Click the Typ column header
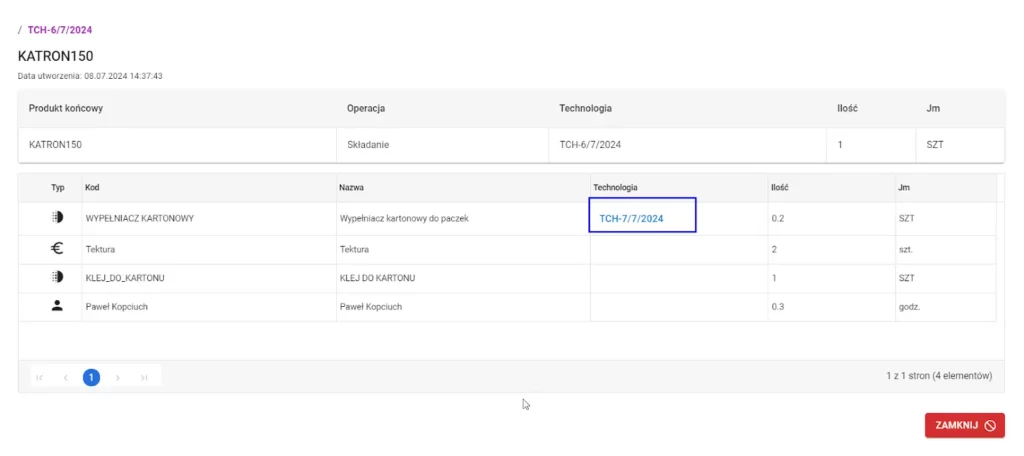The height and width of the screenshot is (456, 1024). (x=57, y=187)
